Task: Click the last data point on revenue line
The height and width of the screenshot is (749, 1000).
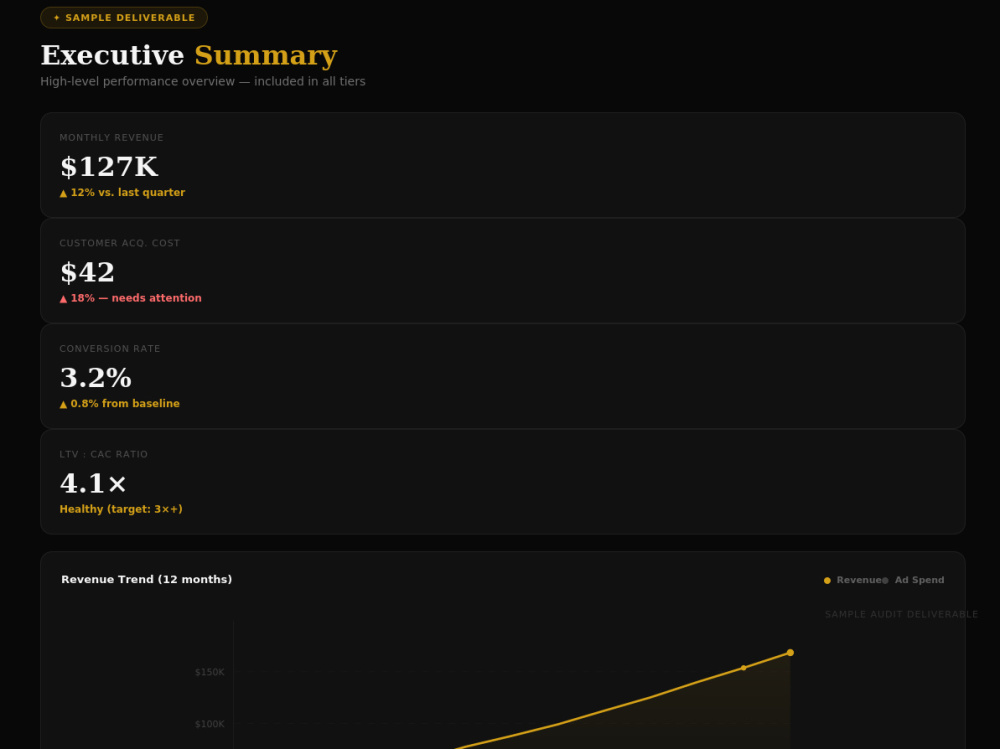Action: click(790, 653)
